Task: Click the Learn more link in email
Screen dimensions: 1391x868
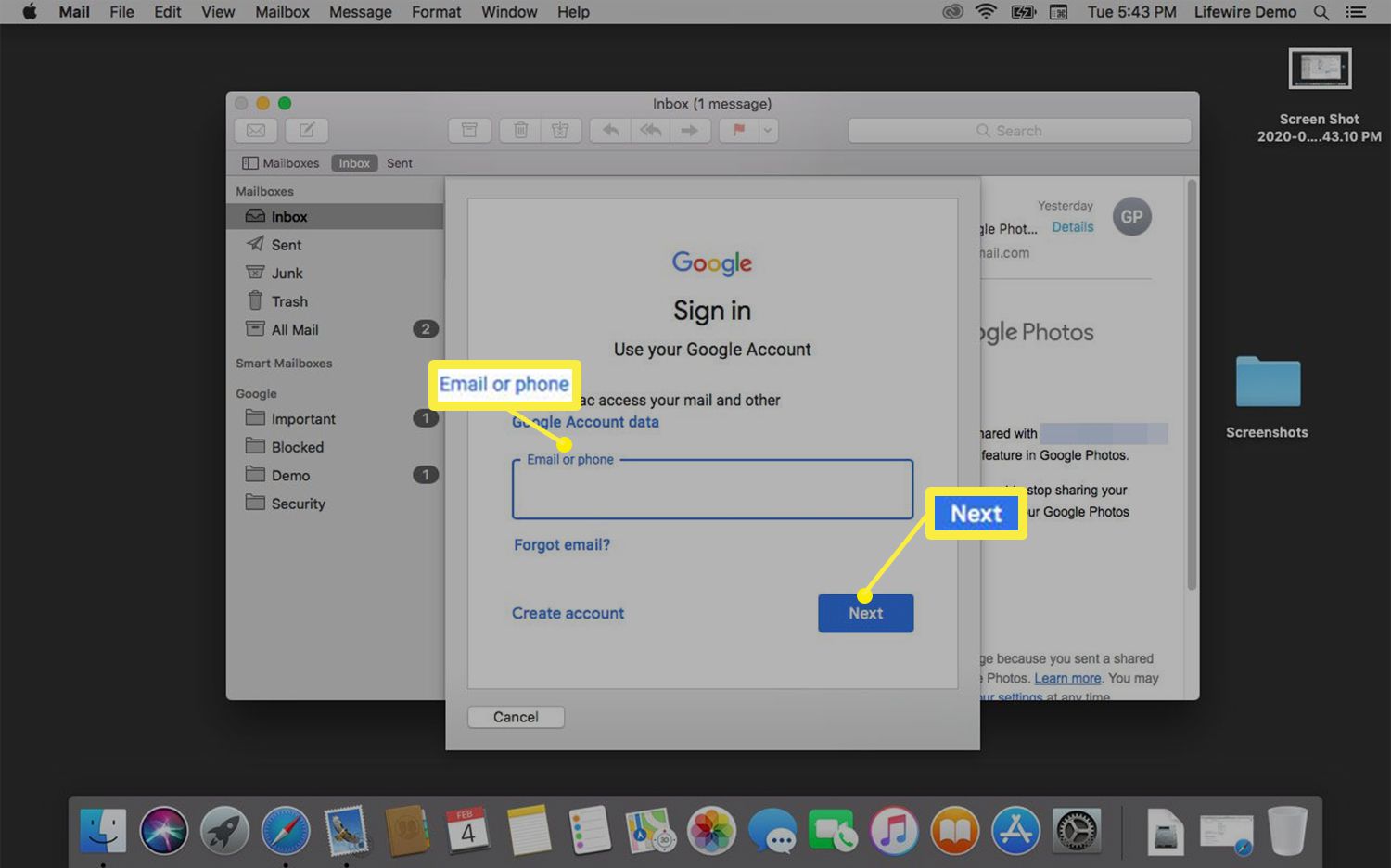Action: [1067, 679]
